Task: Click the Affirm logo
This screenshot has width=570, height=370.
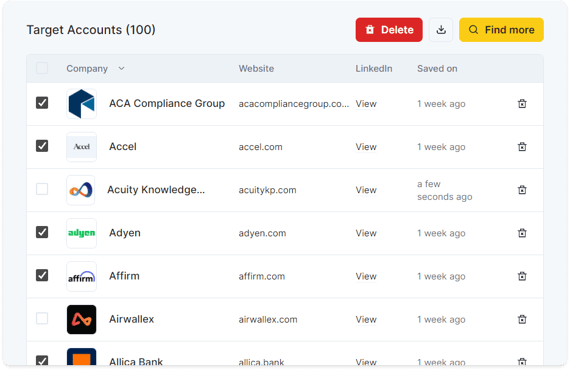Action: tap(81, 276)
